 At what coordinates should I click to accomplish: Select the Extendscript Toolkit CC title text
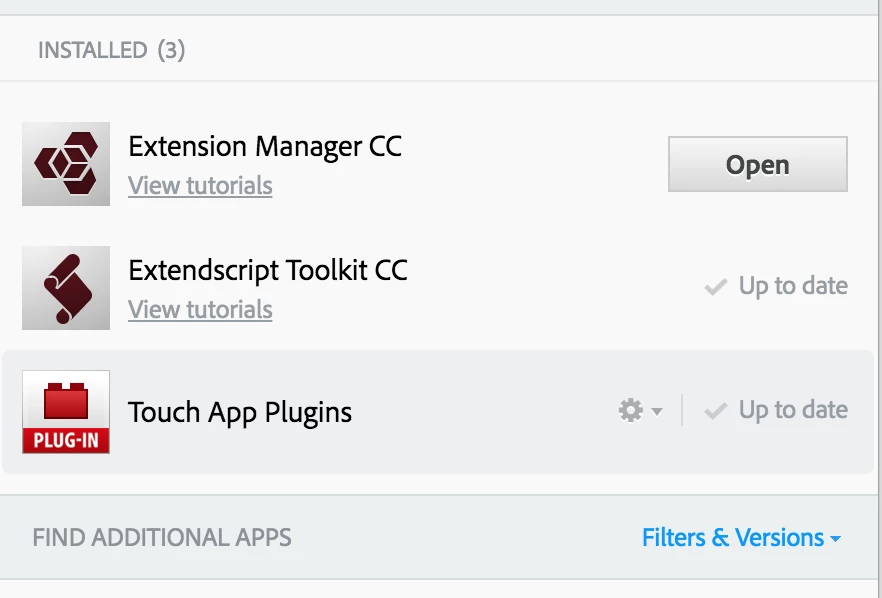(x=268, y=271)
